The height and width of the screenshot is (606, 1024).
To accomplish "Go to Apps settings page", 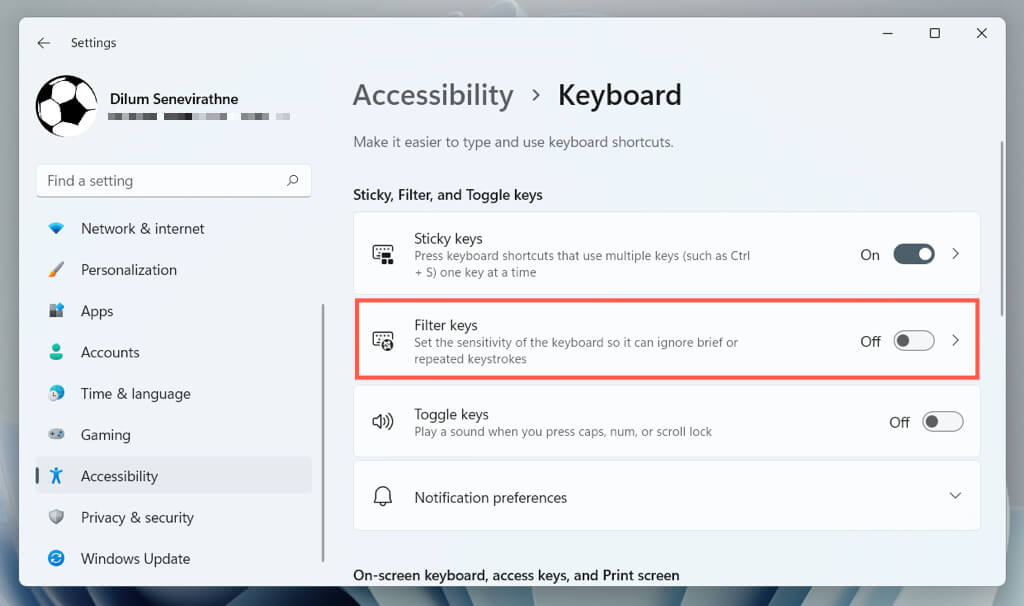I will click(x=97, y=311).
